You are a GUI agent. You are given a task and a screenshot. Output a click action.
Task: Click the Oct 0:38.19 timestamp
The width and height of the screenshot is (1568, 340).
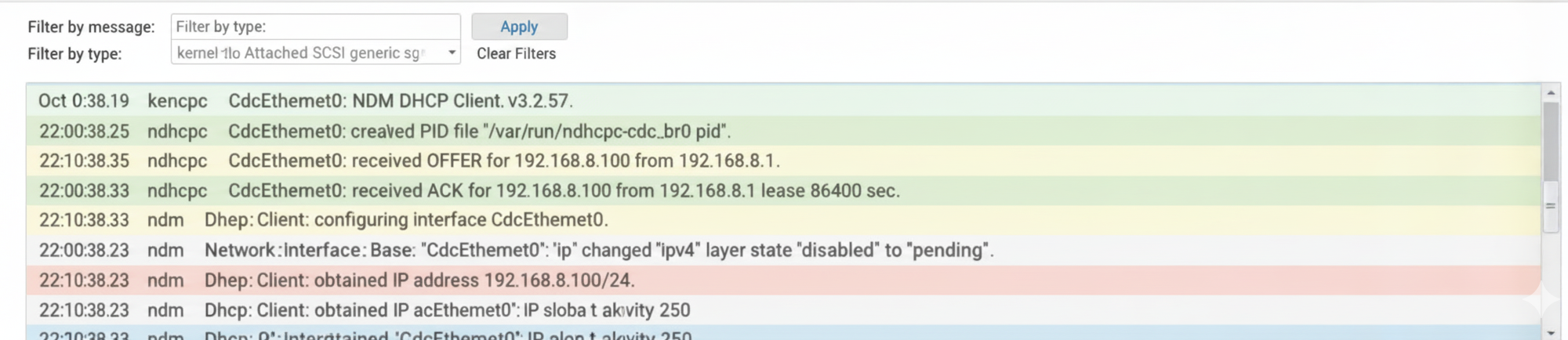tap(84, 101)
